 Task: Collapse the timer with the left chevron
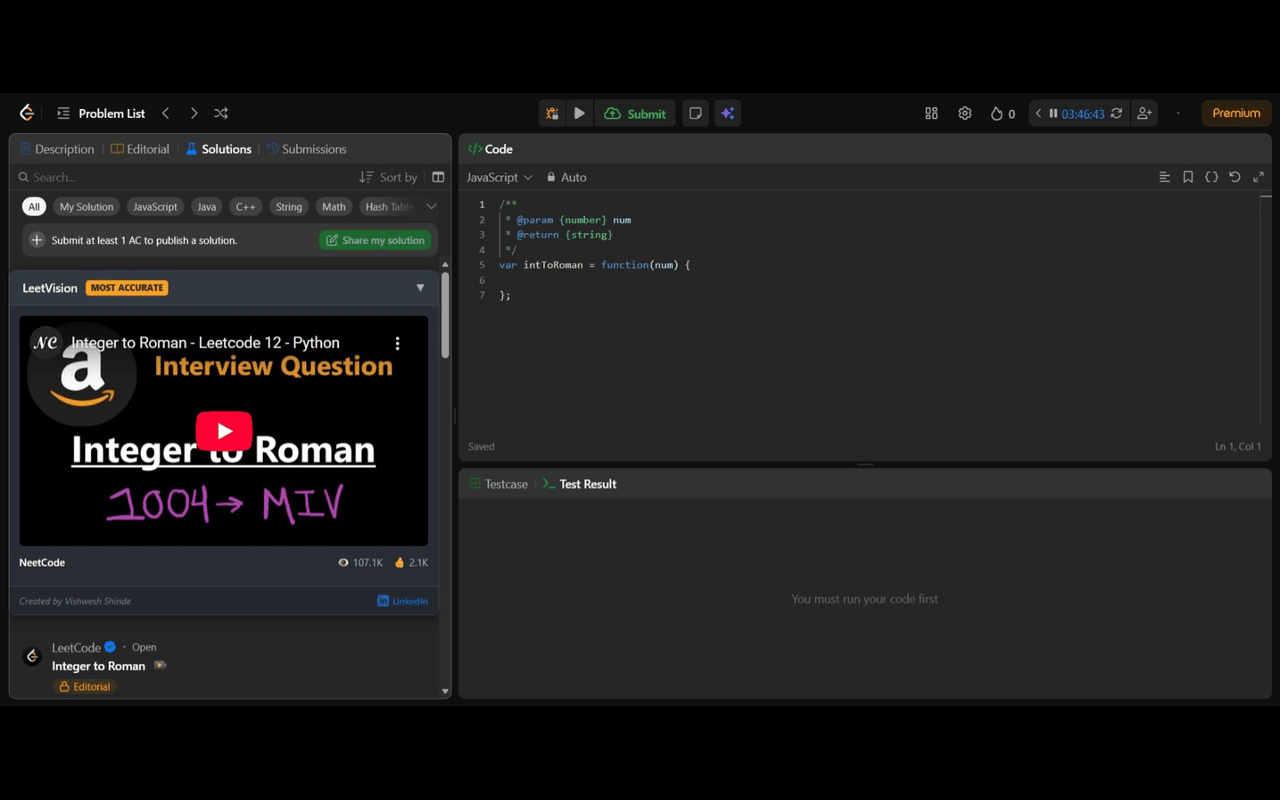pos(1038,113)
